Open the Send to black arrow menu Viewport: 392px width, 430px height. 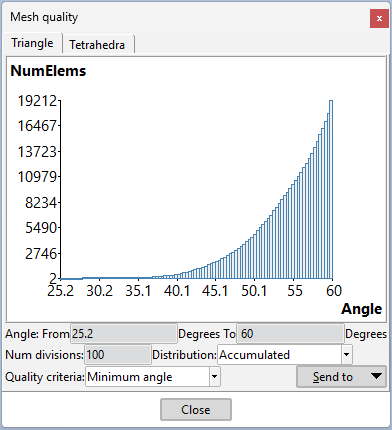pyautogui.click(x=376, y=376)
